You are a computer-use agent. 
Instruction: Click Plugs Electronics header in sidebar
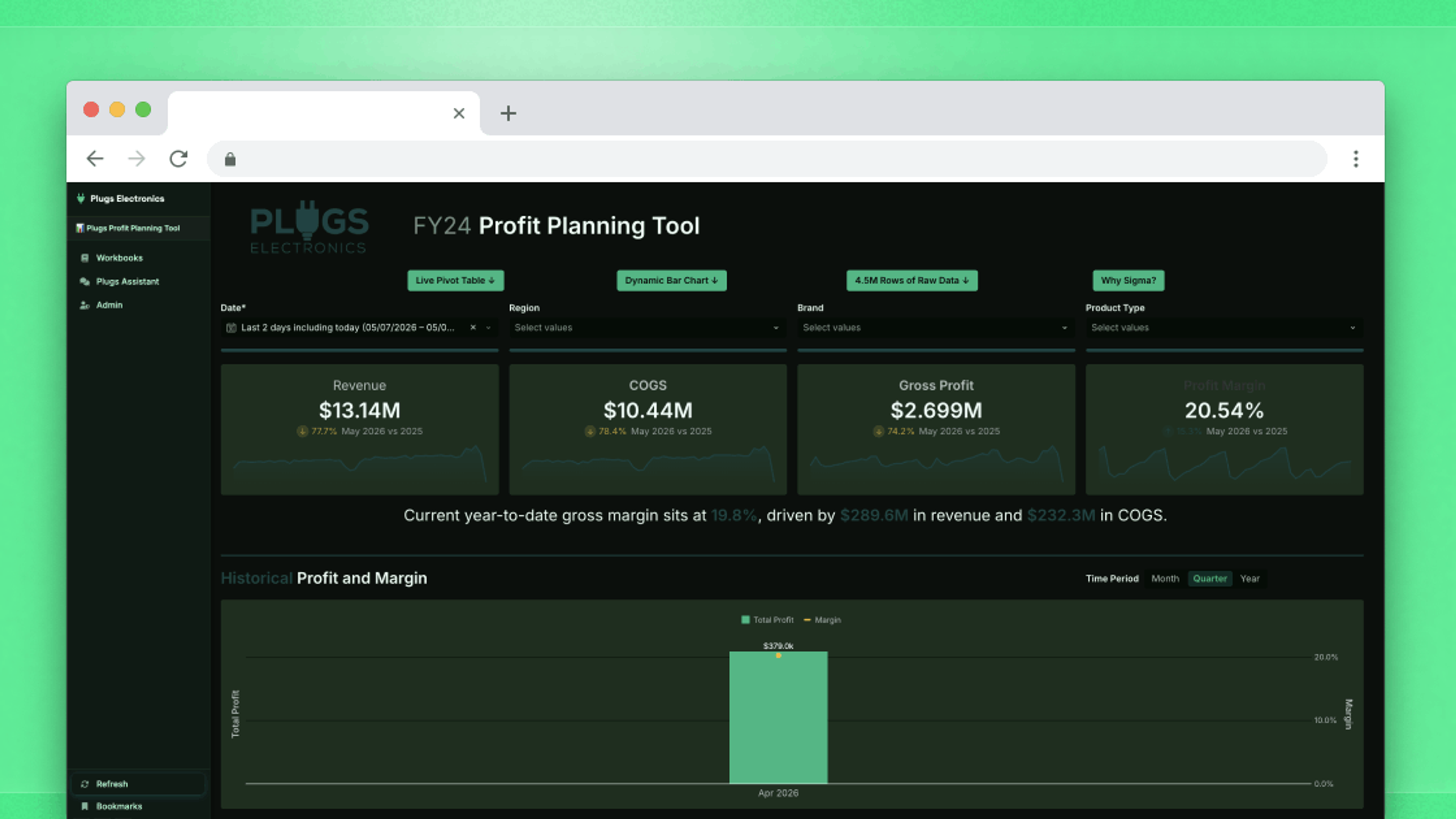[x=127, y=198]
